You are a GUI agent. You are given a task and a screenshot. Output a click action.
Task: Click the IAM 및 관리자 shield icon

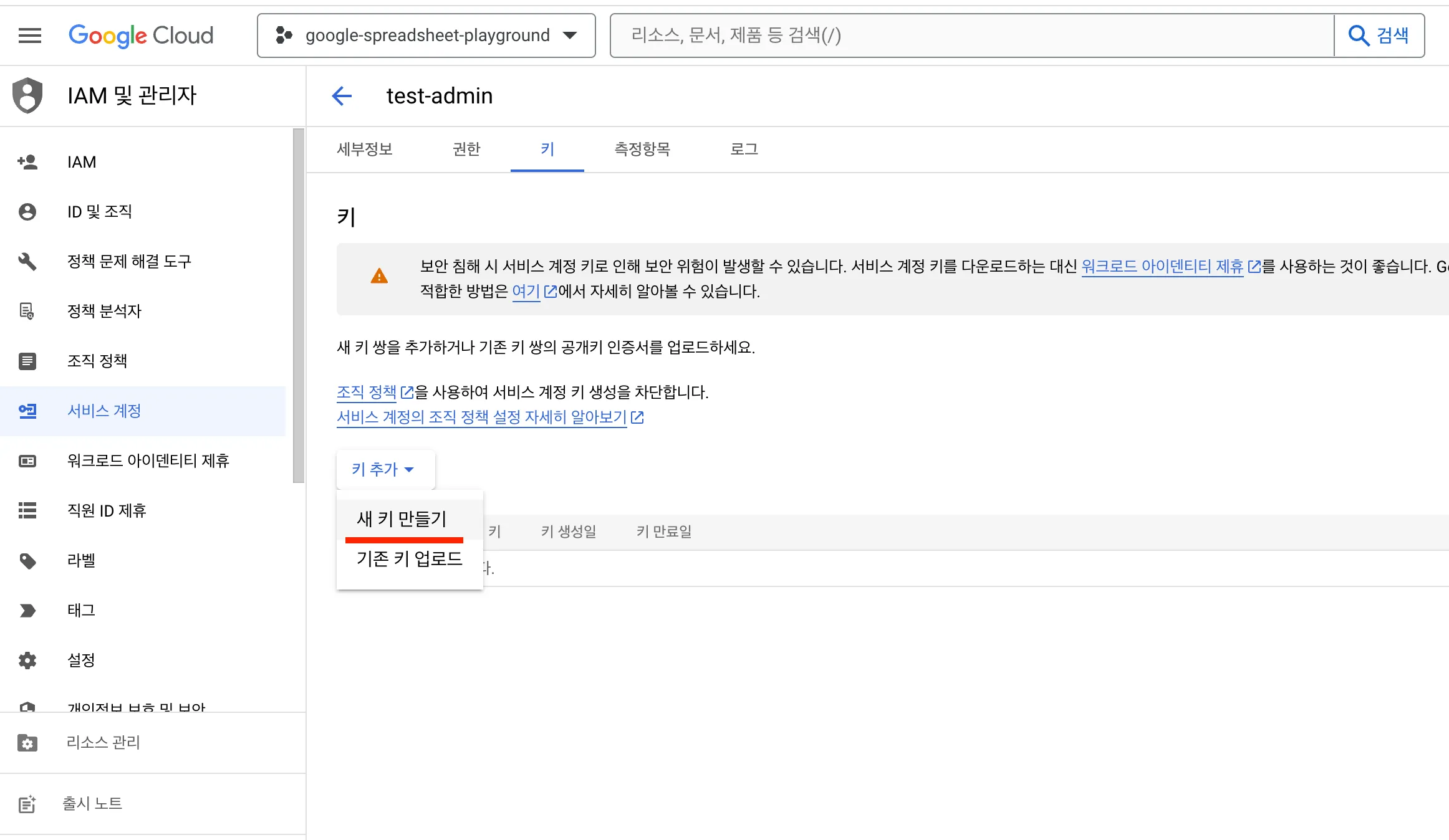pyautogui.click(x=27, y=95)
